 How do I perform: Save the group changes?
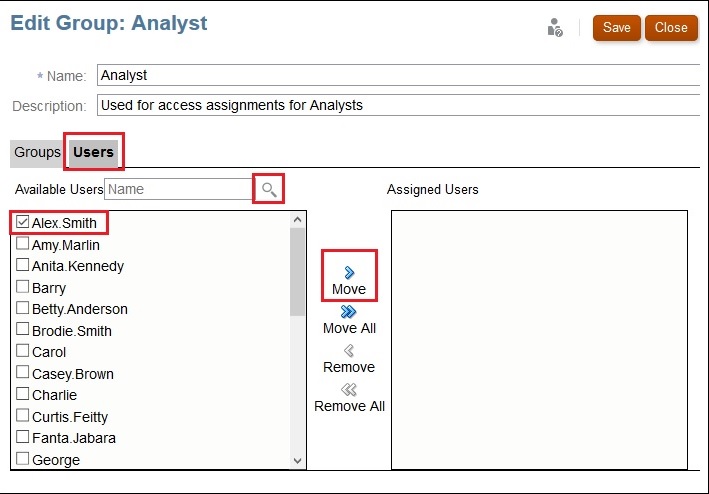tap(617, 28)
